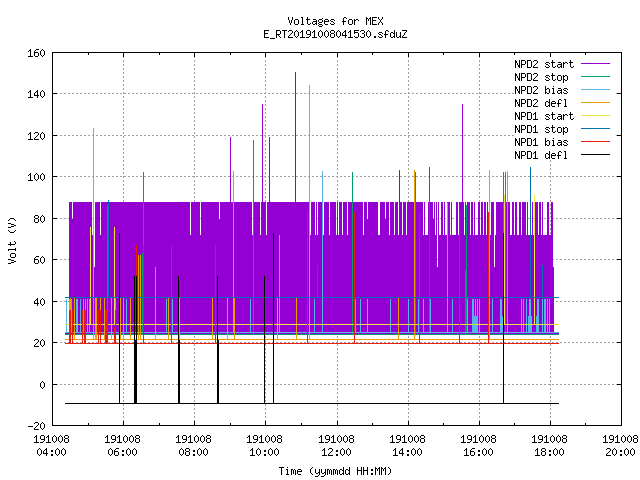Click the orange NPD2 defl legend line
The width and height of the screenshot is (640, 480).
pyautogui.click(x=596, y=102)
